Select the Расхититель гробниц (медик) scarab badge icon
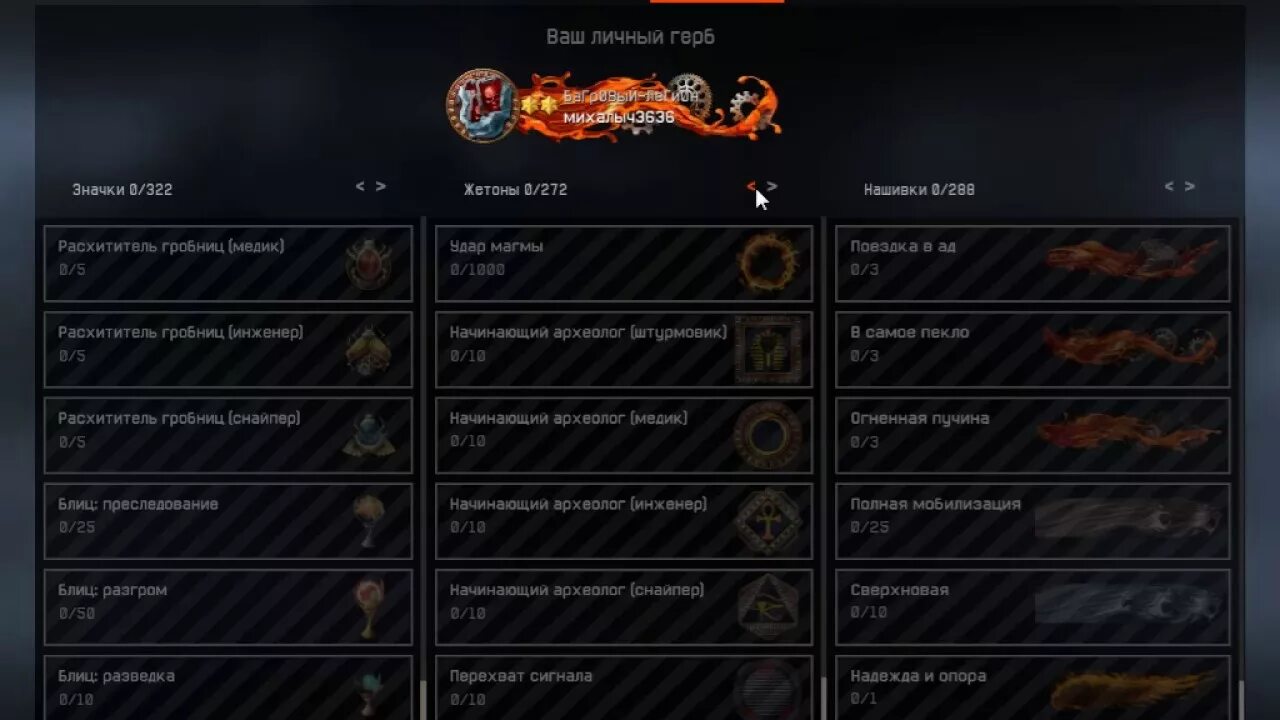Viewport: 1280px width, 720px height. tap(366, 265)
